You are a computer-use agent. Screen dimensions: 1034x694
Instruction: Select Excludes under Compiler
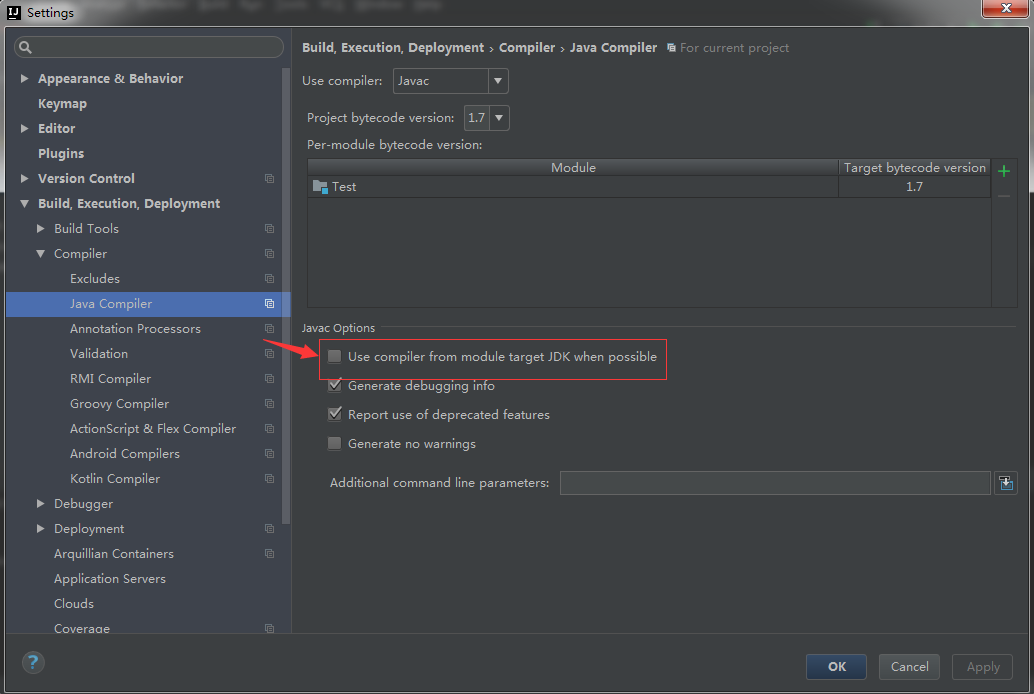pyautogui.click(x=95, y=278)
